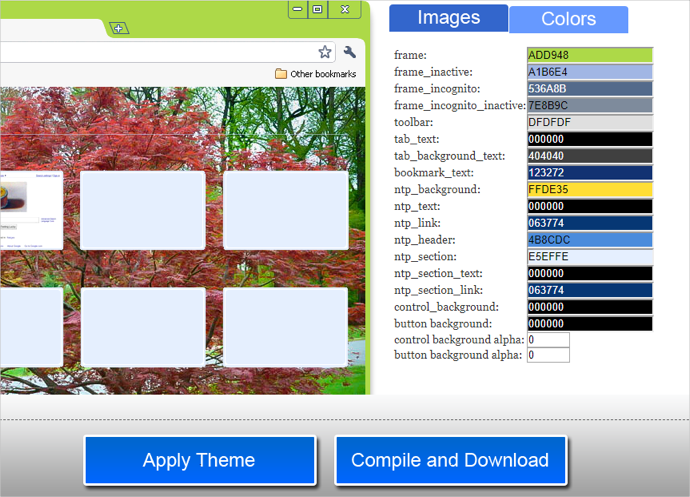Viewport: 690px width, 497px height.
Task: Click the control background alpha input
Action: tap(548, 340)
